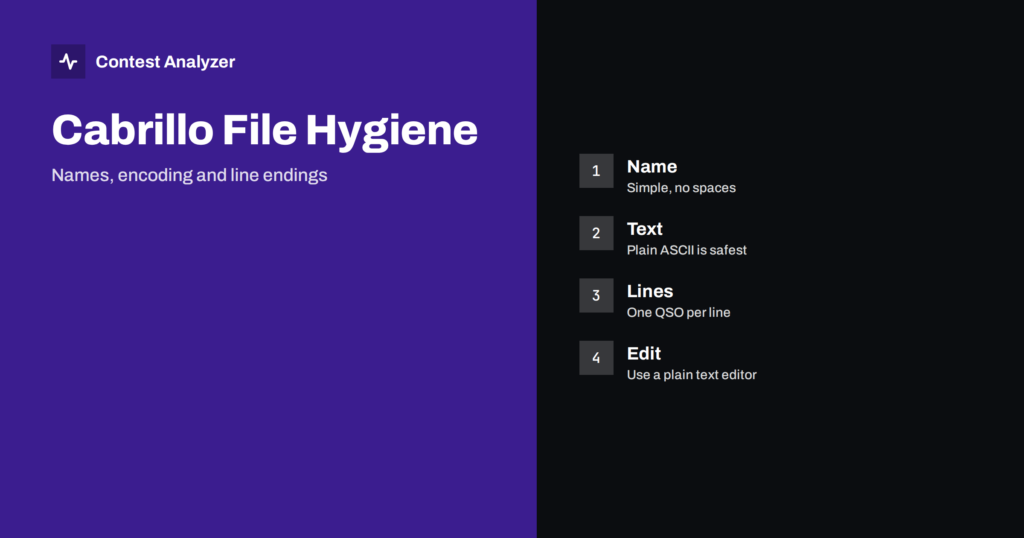The image size is (1024, 538).
Task: Click the number 3 step badge
Action: (596, 295)
